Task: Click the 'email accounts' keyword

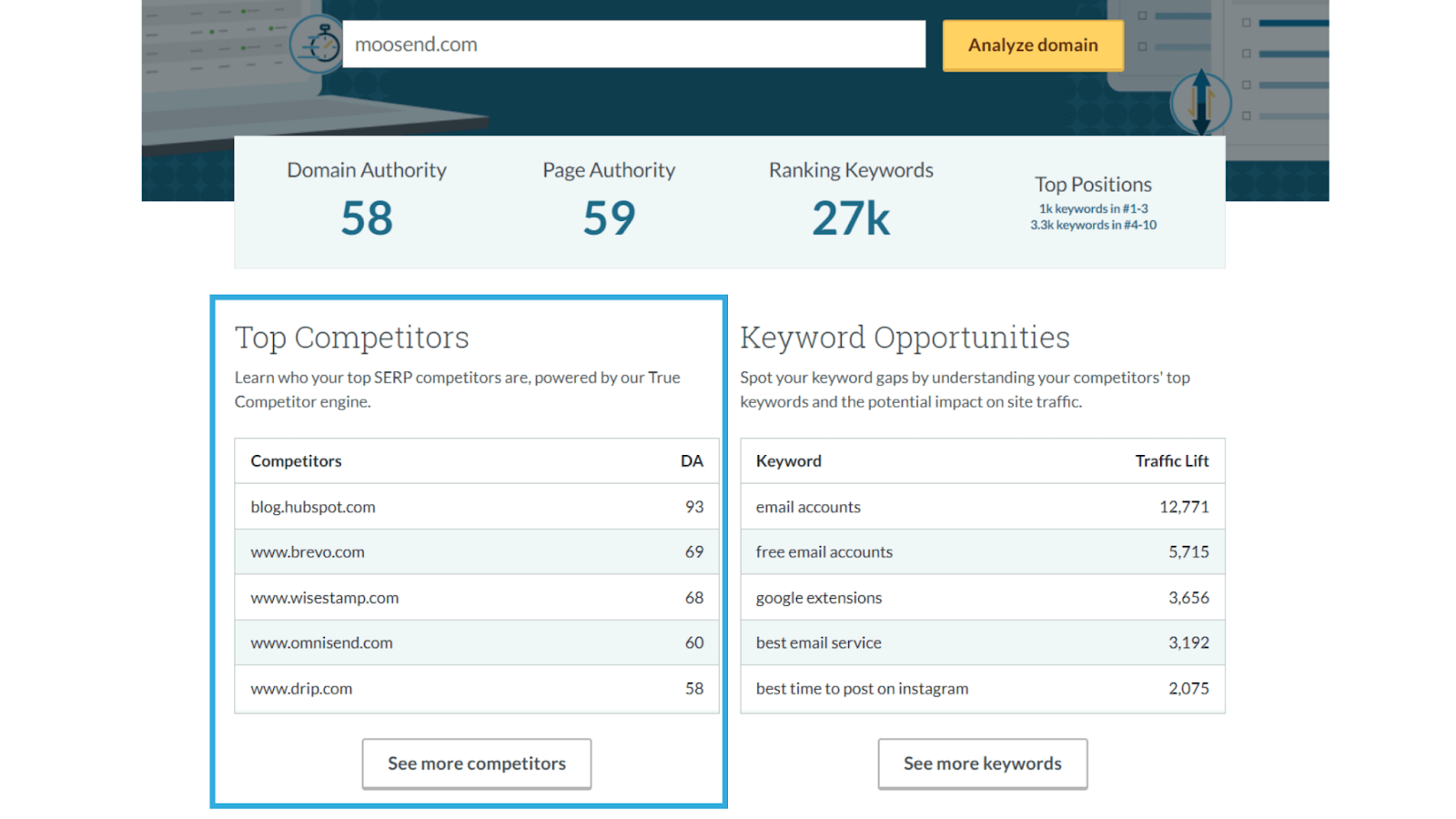Action: tap(808, 507)
